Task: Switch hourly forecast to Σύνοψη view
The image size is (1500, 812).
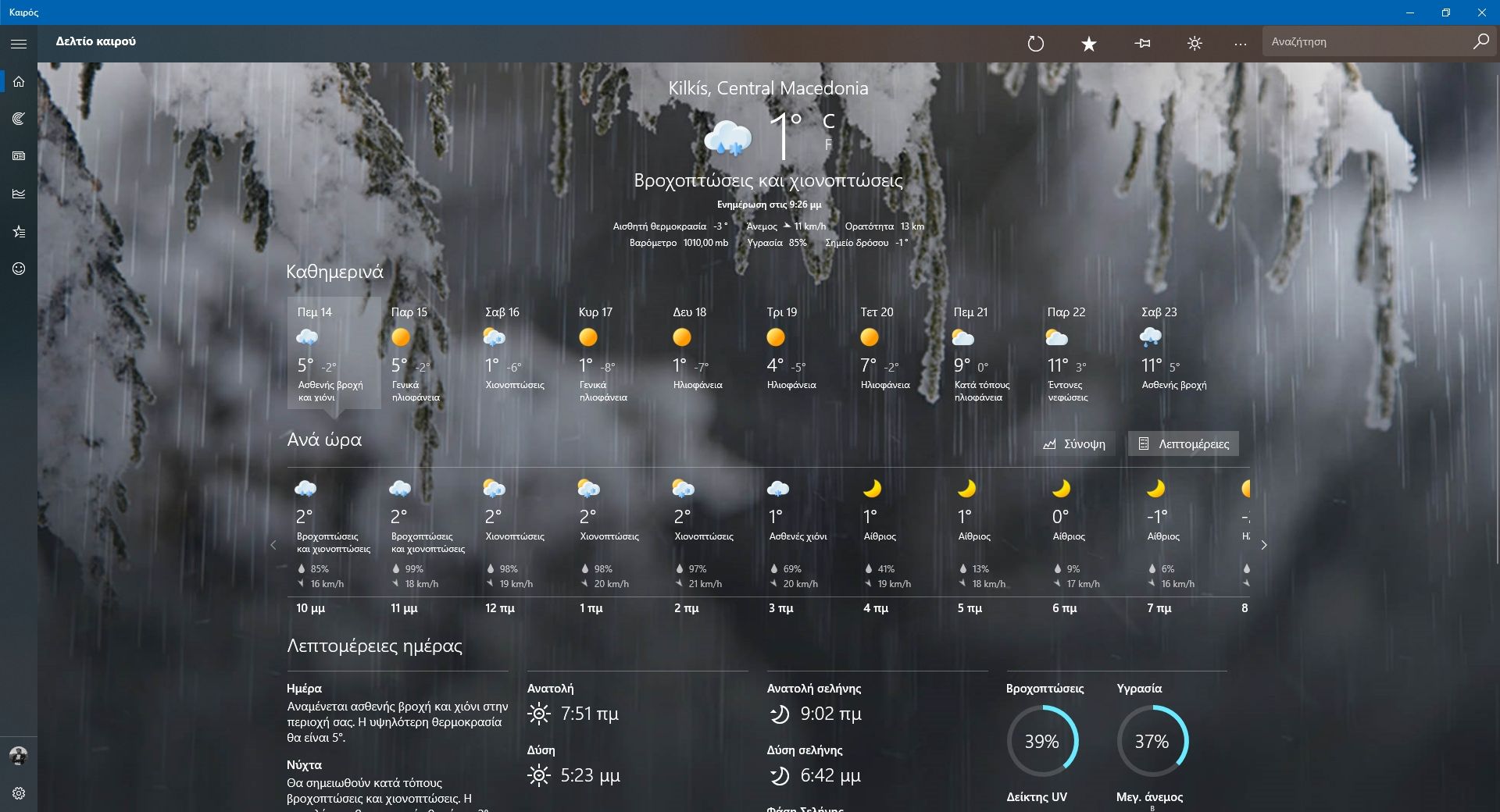Action: click(x=1074, y=443)
